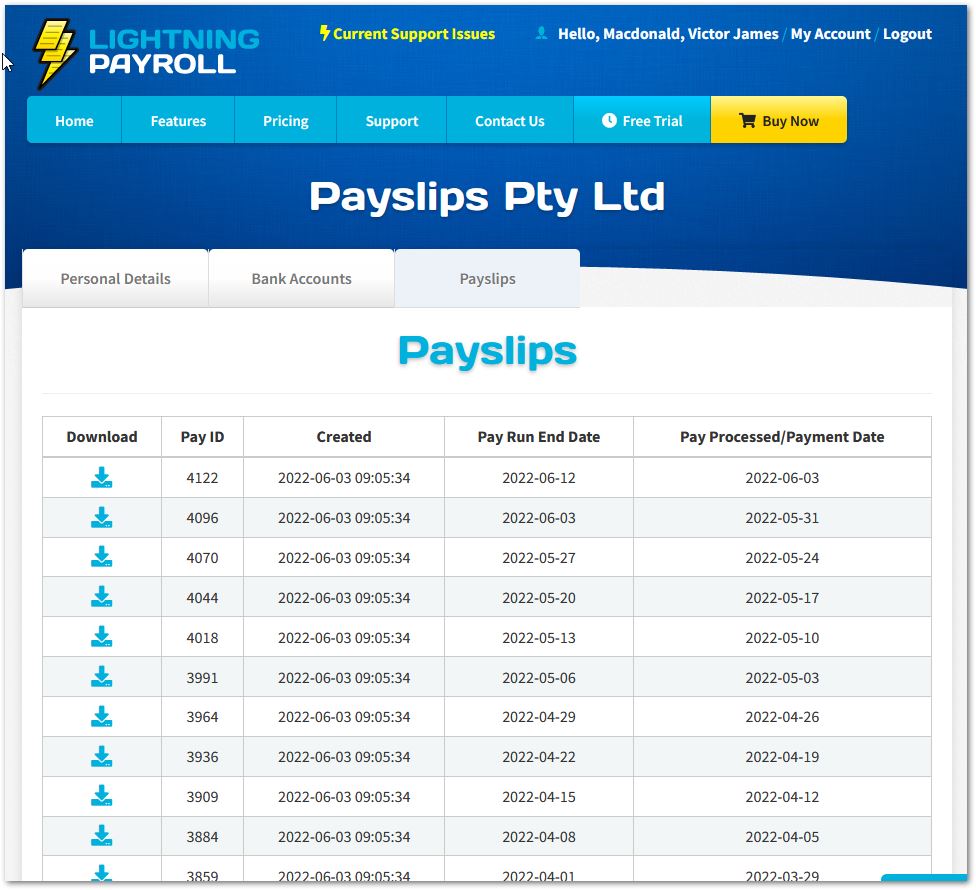
Task: Open the Pricing menu item
Action: [x=286, y=120]
